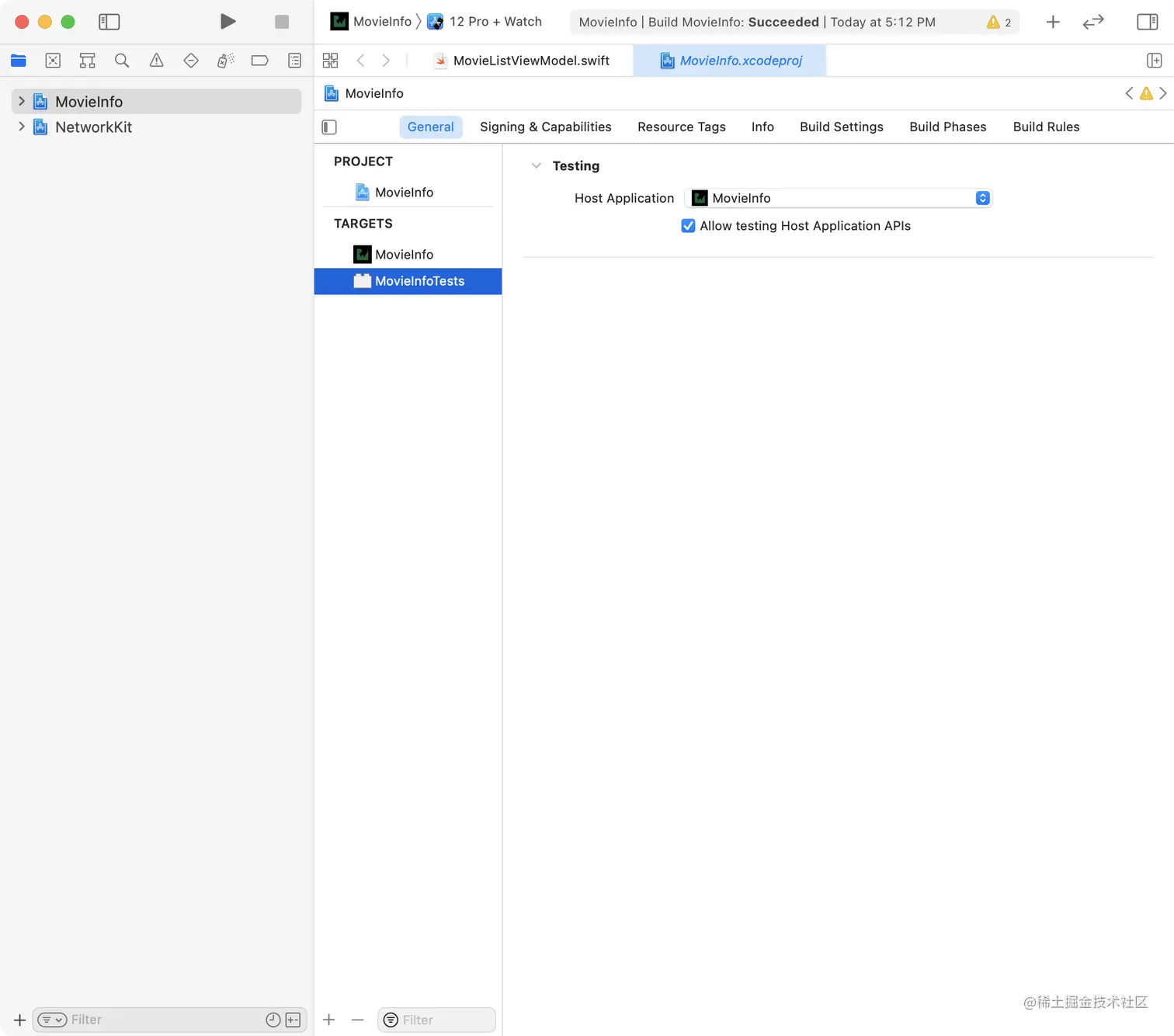Click the targets Filter field
1174x1036 pixels.
(x=436, y=1020)
